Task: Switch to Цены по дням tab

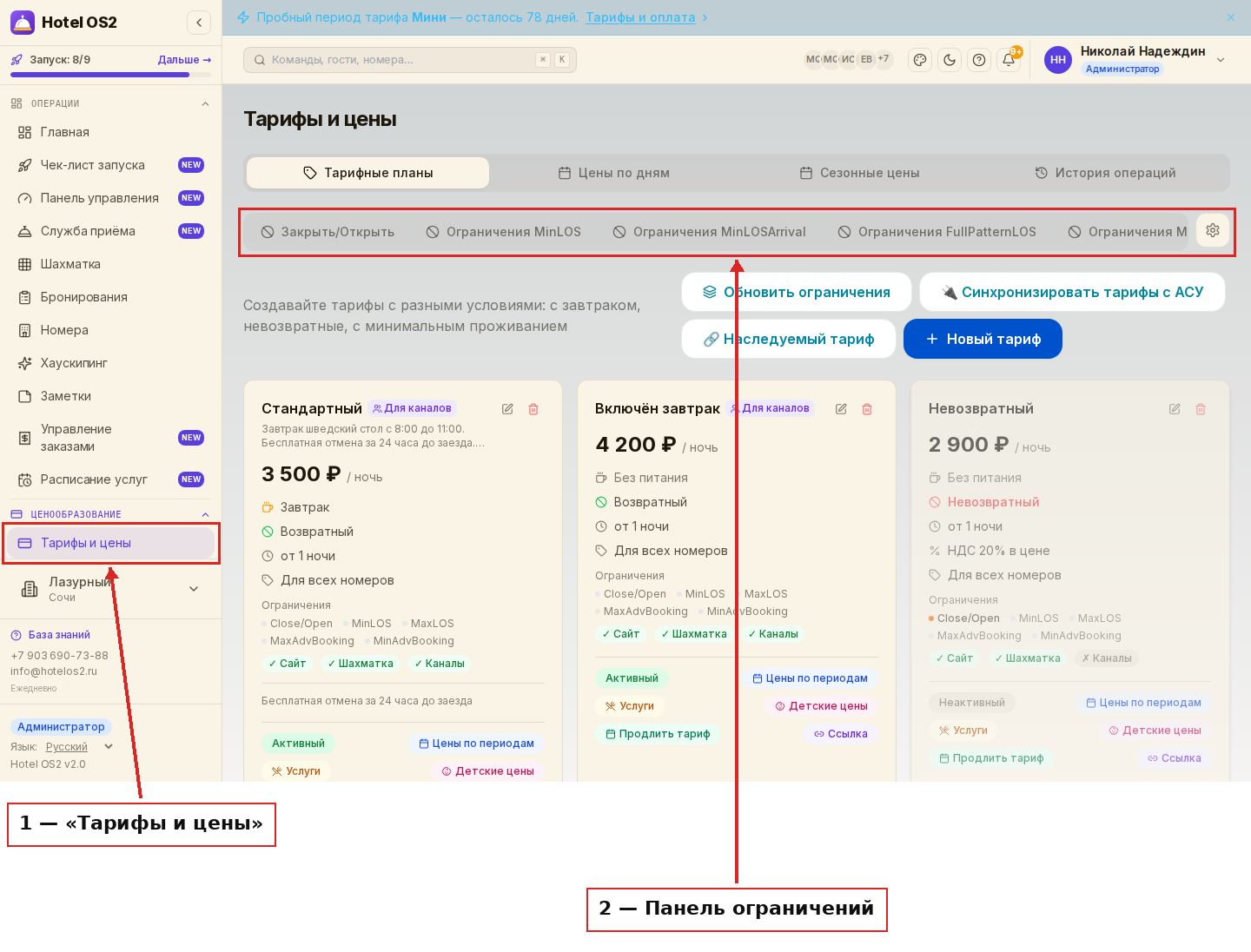Action: point(614,173)
